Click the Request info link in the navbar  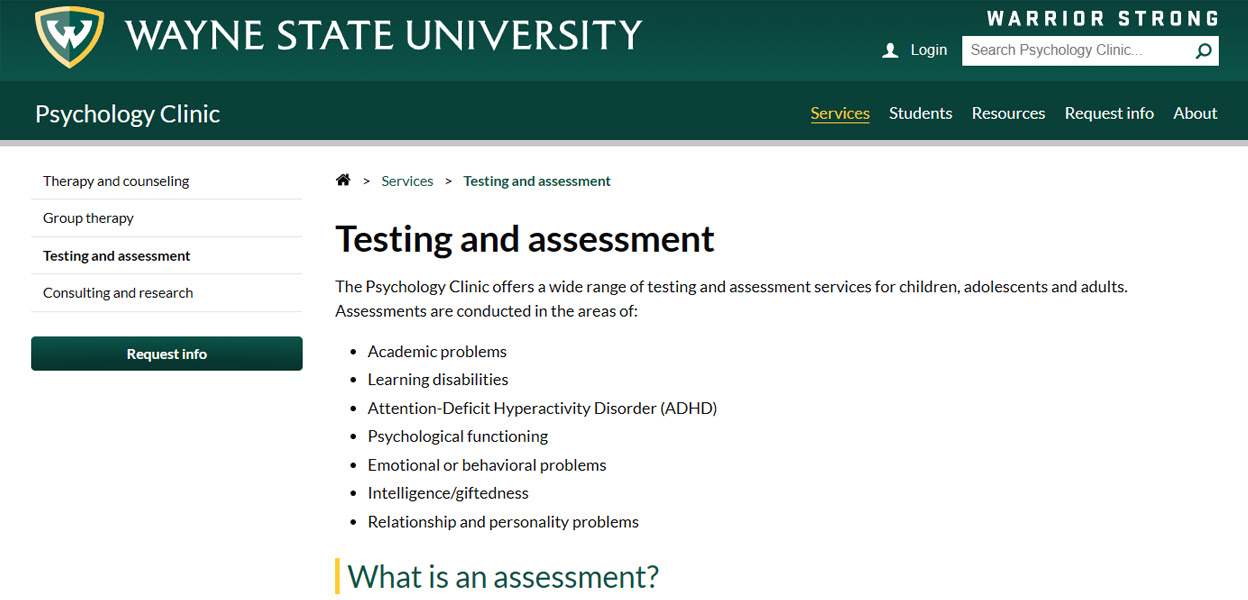pos(1109,113)
